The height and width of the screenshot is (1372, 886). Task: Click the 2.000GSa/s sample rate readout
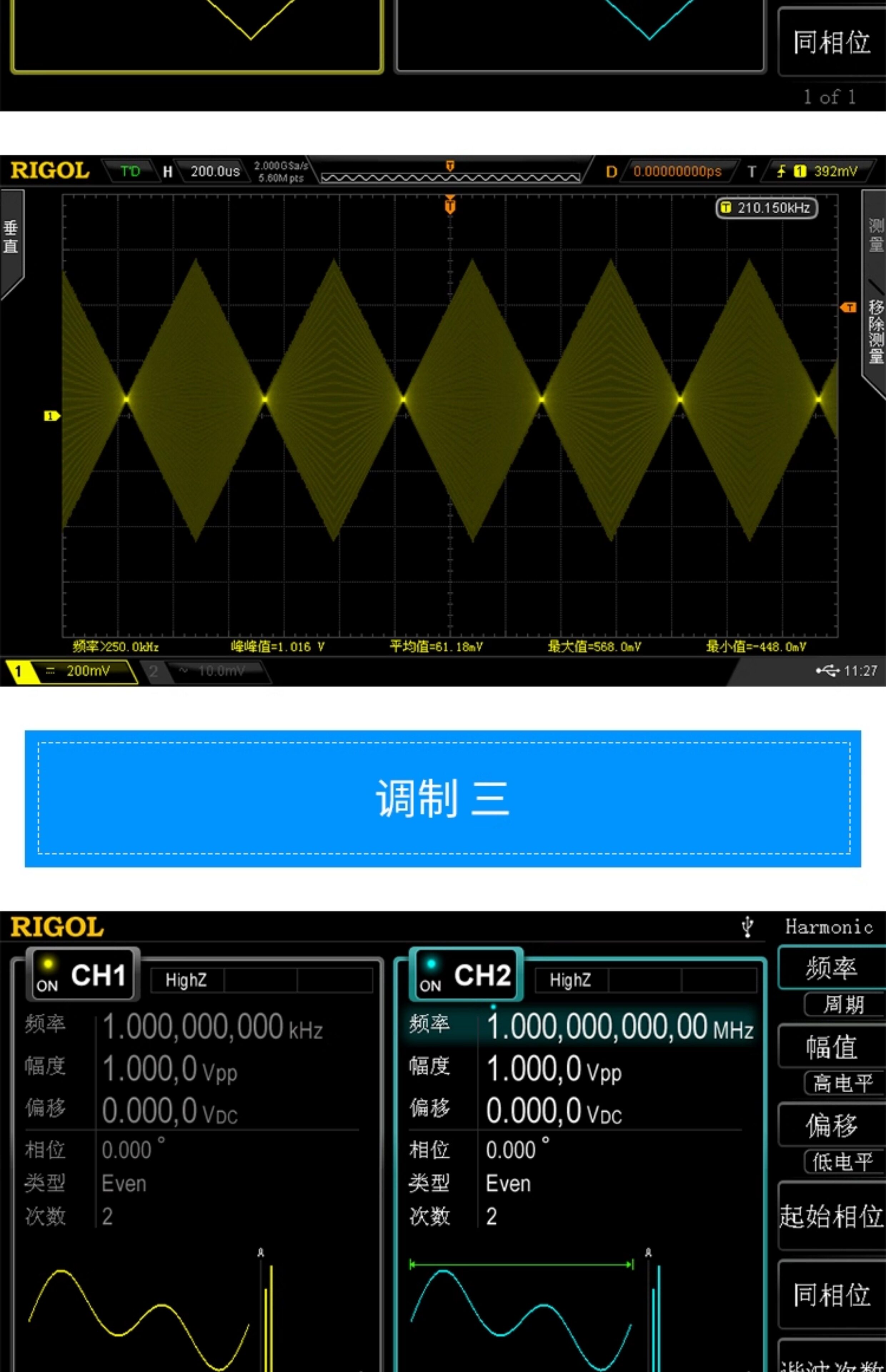point(281,166)
